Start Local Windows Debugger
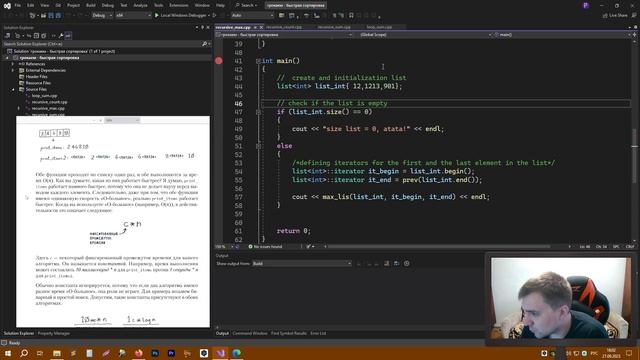This screenshot has height=360, width=640. [x=182, y=16]
